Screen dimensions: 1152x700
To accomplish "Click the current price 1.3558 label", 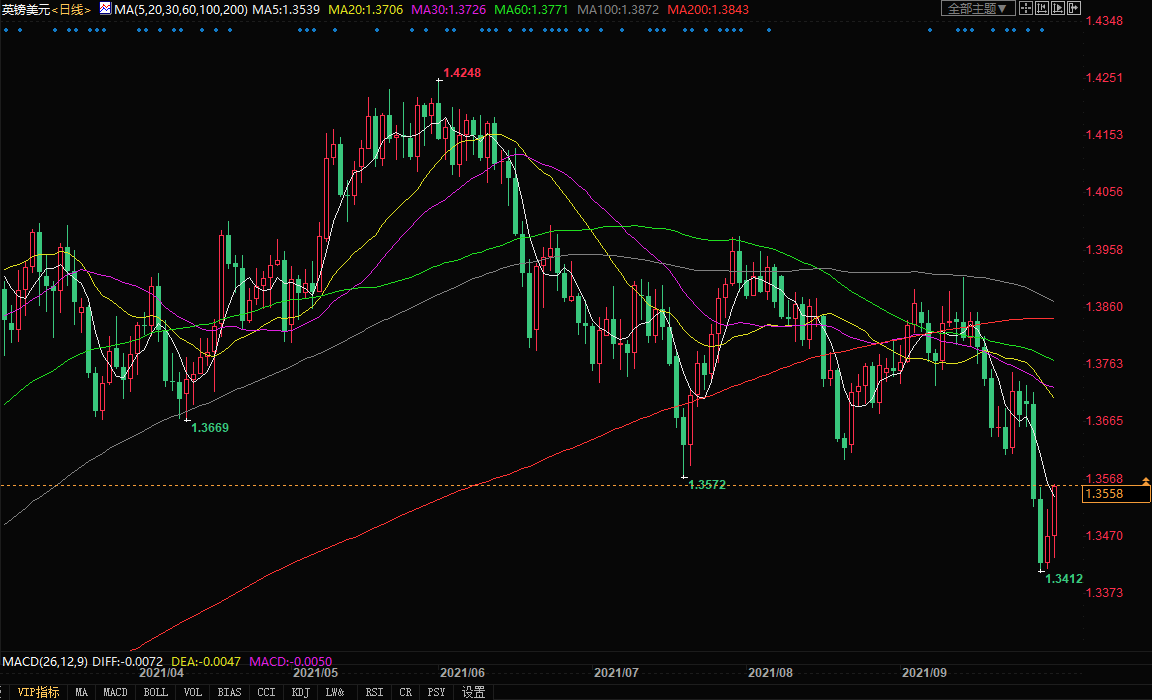I will (1104, 494).
